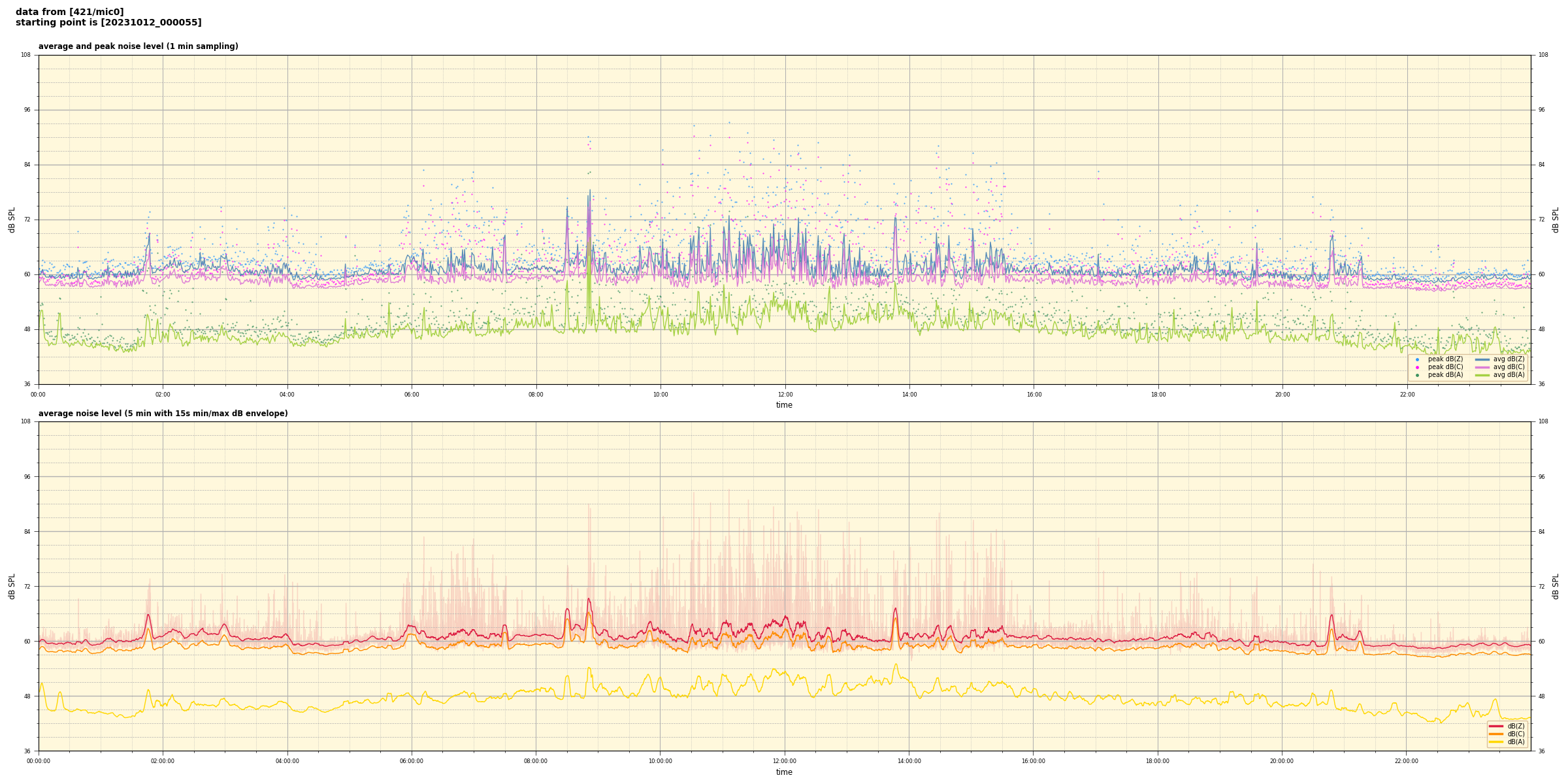1568x784 pixels.
Task: Click the right 'dB SPL' label of lower chart
Action: pyautogui.click(x=1556, y=586)
